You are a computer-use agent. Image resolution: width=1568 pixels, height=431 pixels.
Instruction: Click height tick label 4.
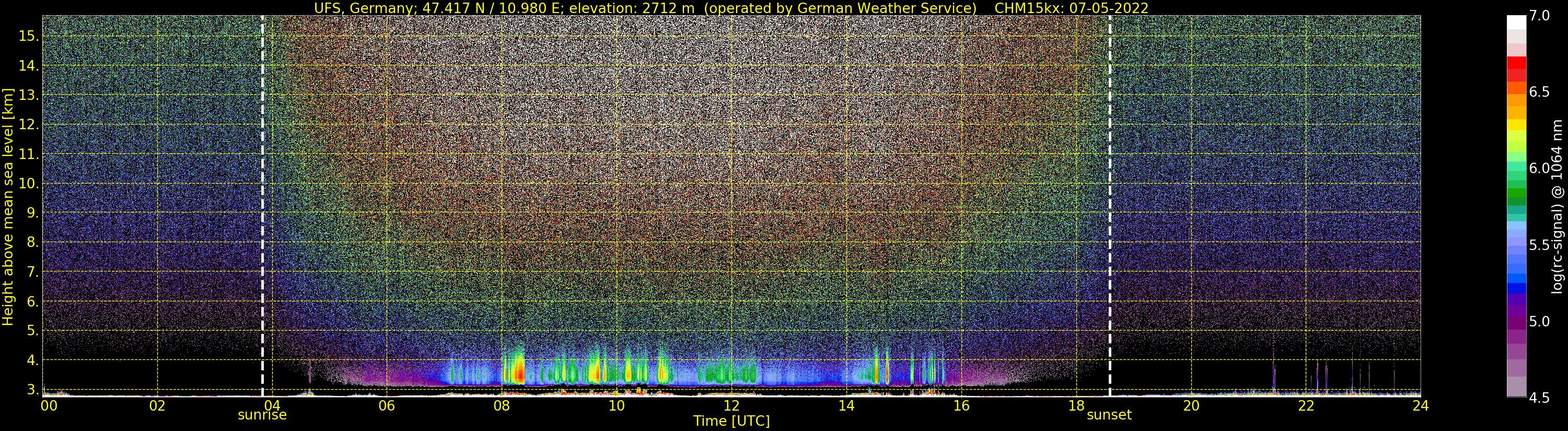(x=33, y=360)
